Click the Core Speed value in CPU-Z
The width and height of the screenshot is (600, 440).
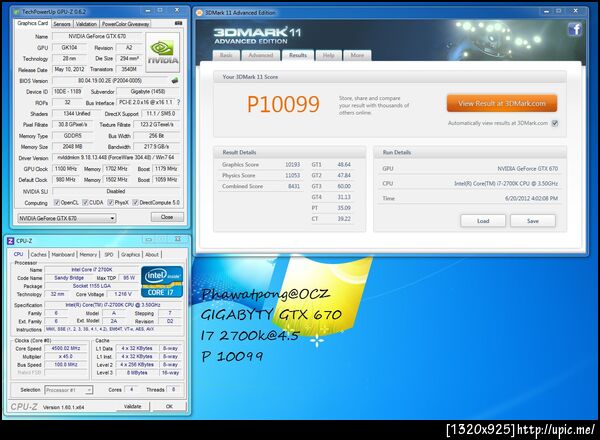(x=66, y=348)
